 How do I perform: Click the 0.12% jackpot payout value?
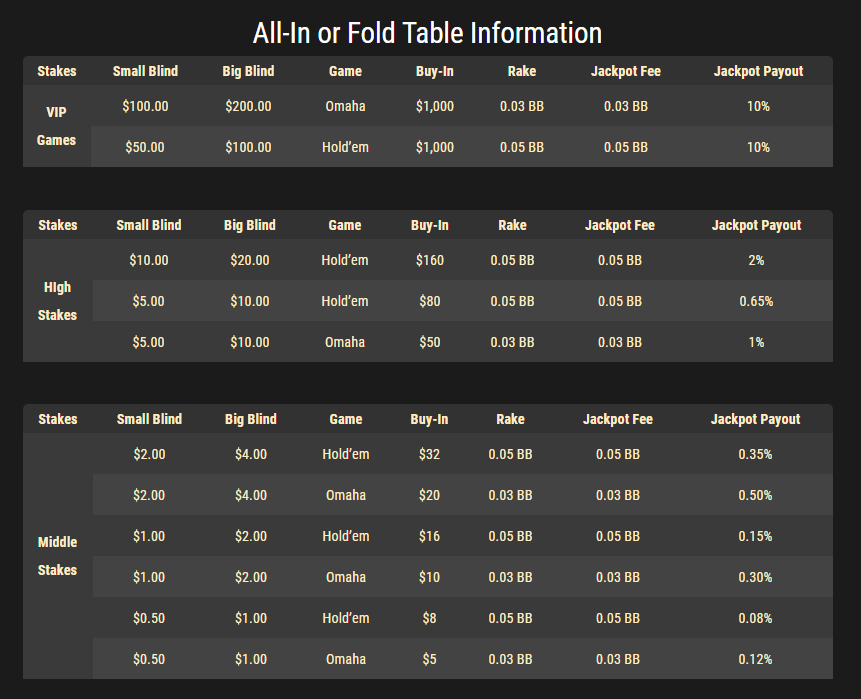[756, 659]
